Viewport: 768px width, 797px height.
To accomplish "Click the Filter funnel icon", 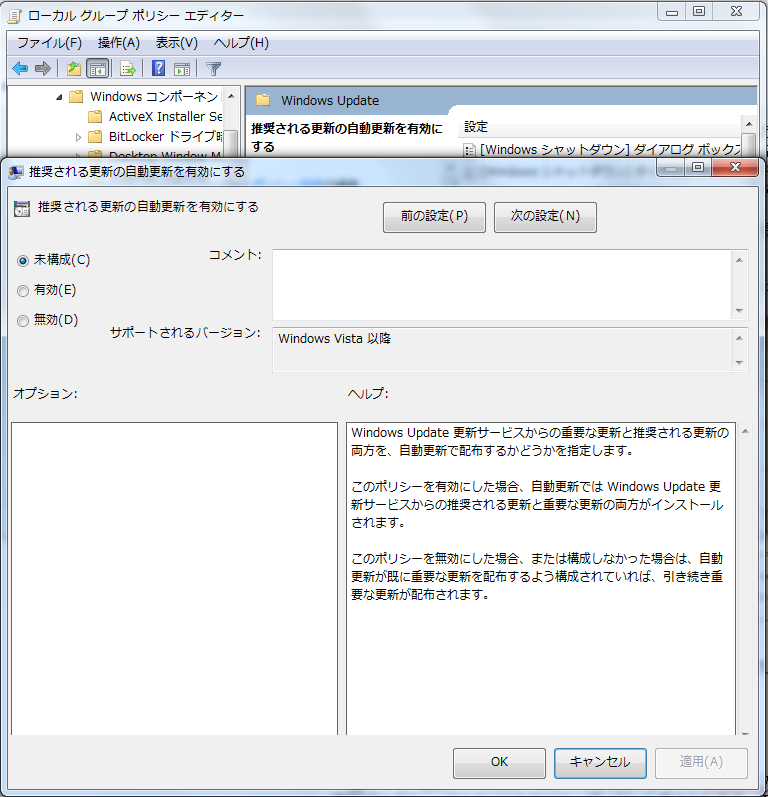I will coord(213,68).
